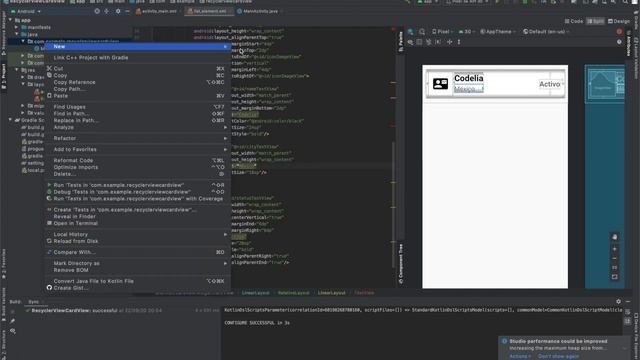This screenshot has width=640, height=360.
Task: Select Optimize Imports entry
Action: (x=138, y=167)
